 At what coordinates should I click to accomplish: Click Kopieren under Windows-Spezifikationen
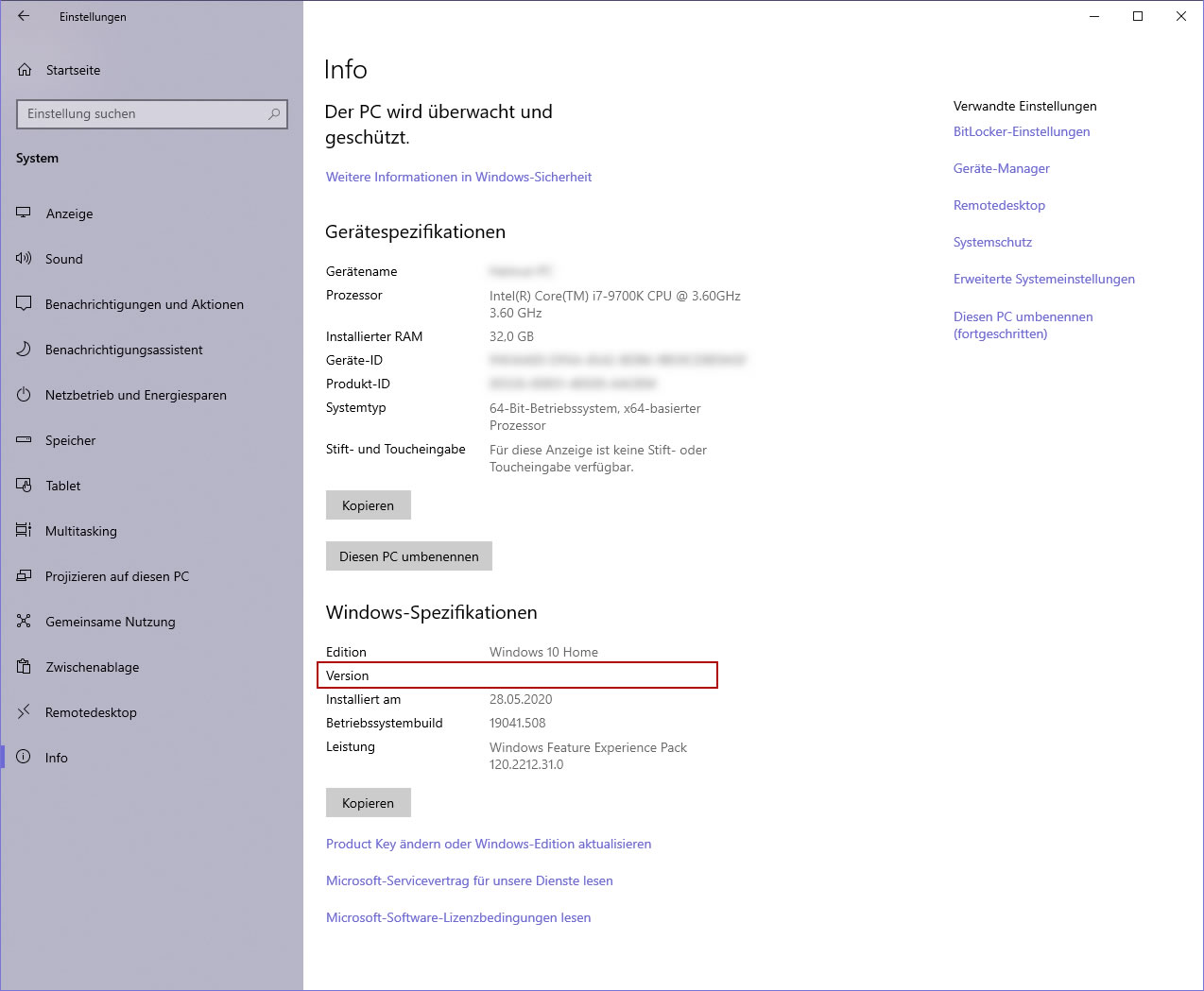click(369, 803)
